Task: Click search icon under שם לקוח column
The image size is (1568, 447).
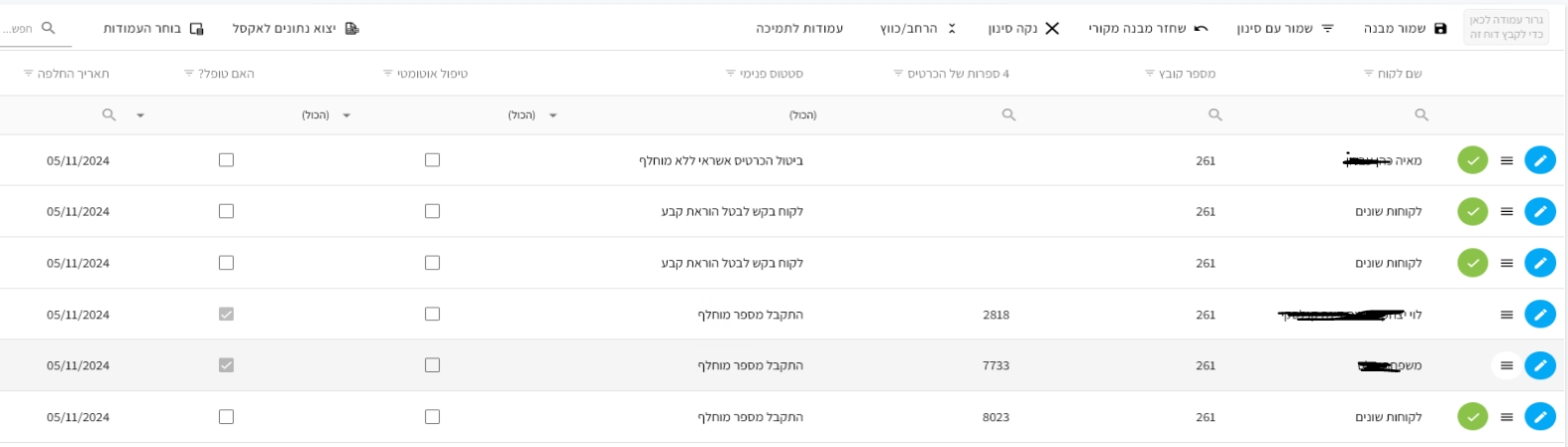Action: tap(1421, 115)
